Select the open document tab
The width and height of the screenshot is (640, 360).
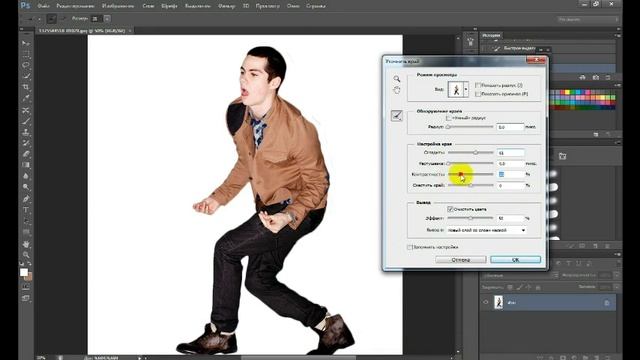click(x=85, y=31)
